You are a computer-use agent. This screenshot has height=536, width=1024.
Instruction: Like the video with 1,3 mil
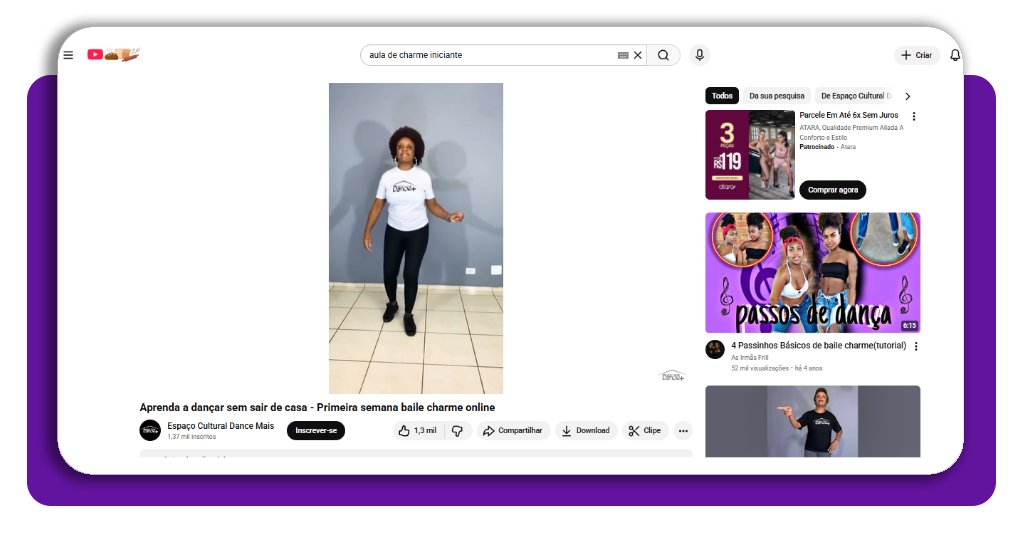point(417,430)
